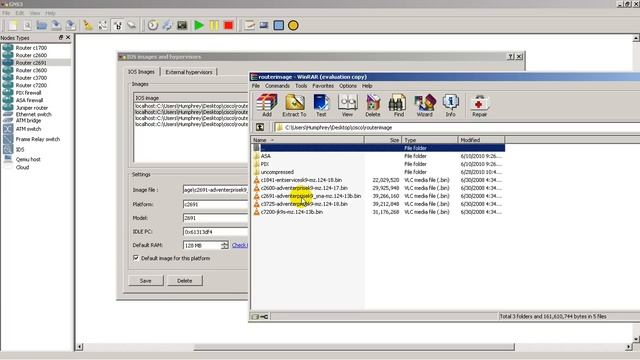The width and height of the screenshot is (640, 360).
Task: Open WinRAR Tools menu
Action: tap(301, 86)
